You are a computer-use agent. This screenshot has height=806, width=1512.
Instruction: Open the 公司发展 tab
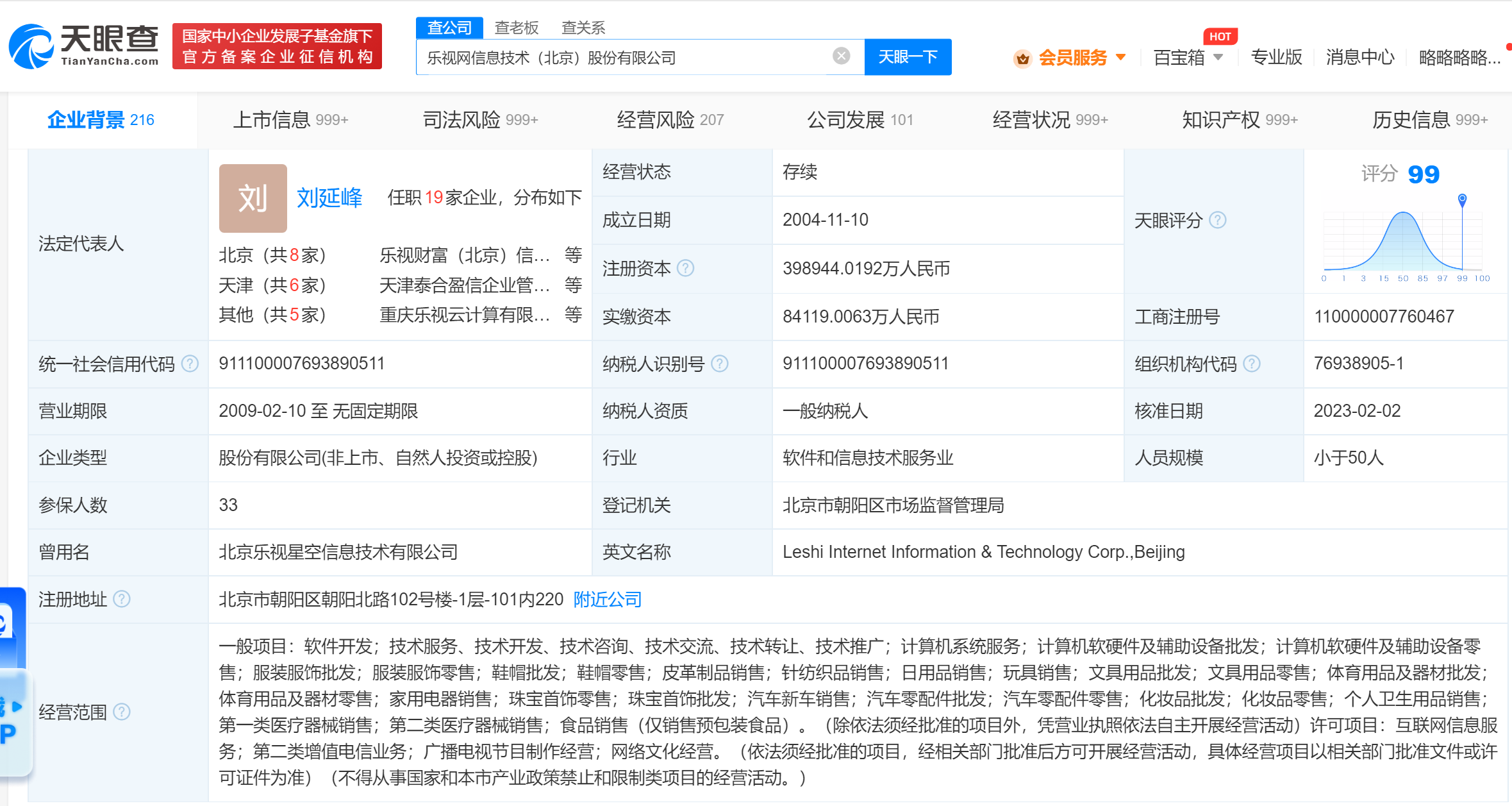click(860, 120)
